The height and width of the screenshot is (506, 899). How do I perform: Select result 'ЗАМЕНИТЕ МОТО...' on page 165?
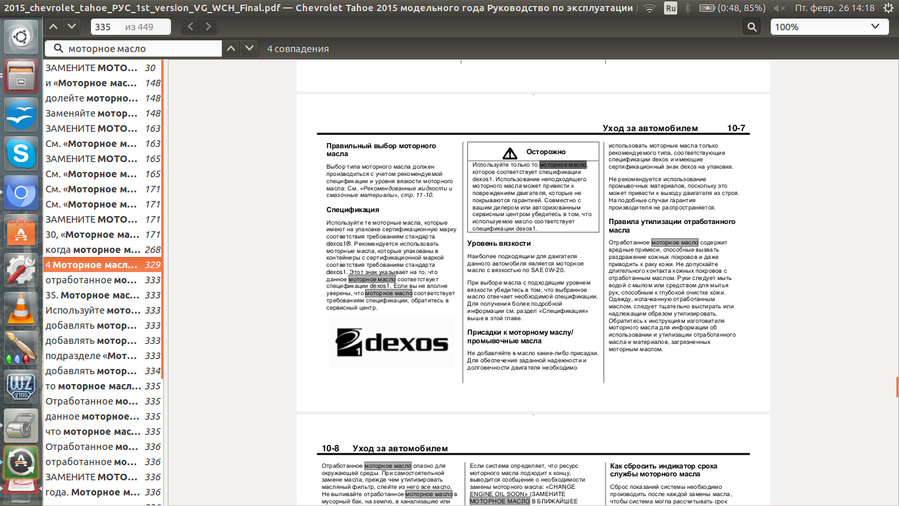pyautogui.click(x=103, y=159)
